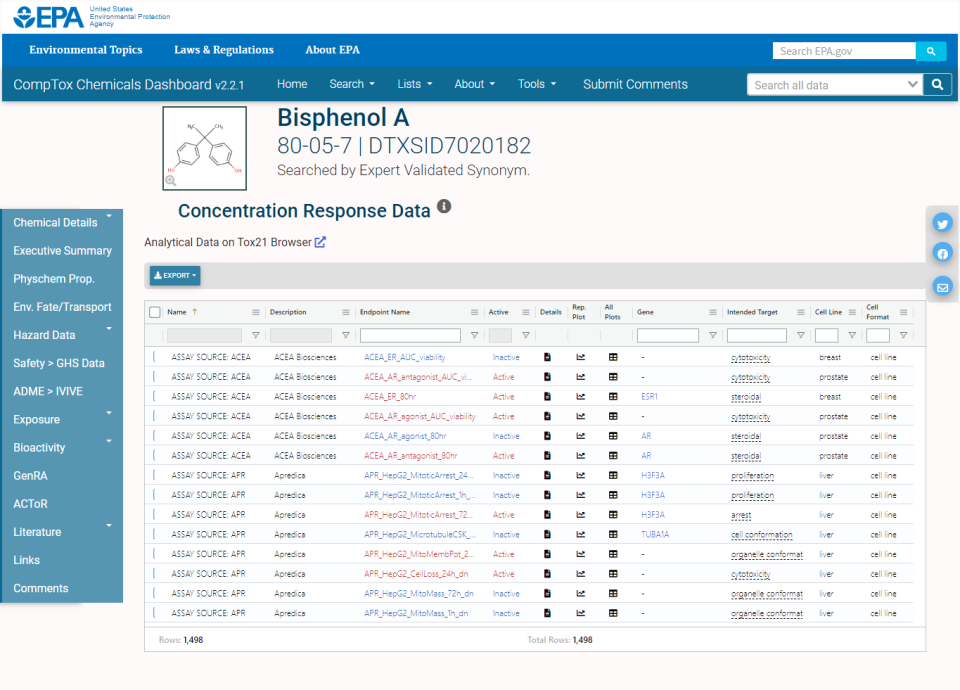Click the Laws & Regulations menu item
The image size is (960, 690).
click(x=224, y=50)
